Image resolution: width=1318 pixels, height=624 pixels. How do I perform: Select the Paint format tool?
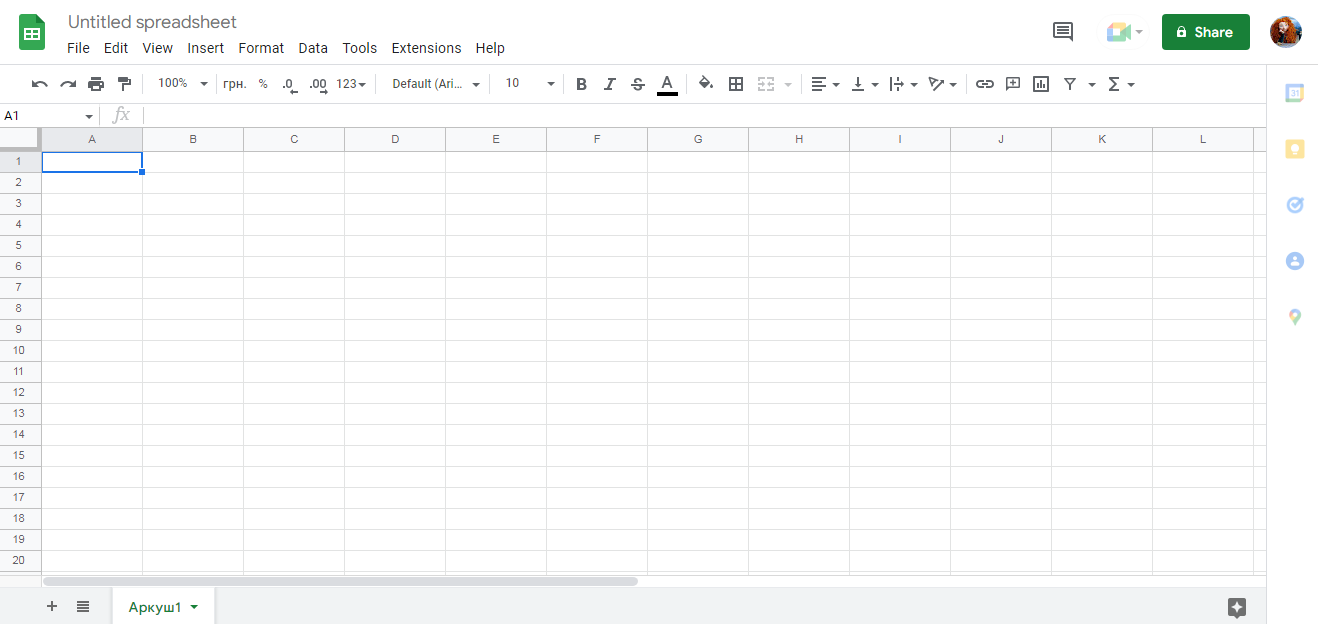[124, 84]
